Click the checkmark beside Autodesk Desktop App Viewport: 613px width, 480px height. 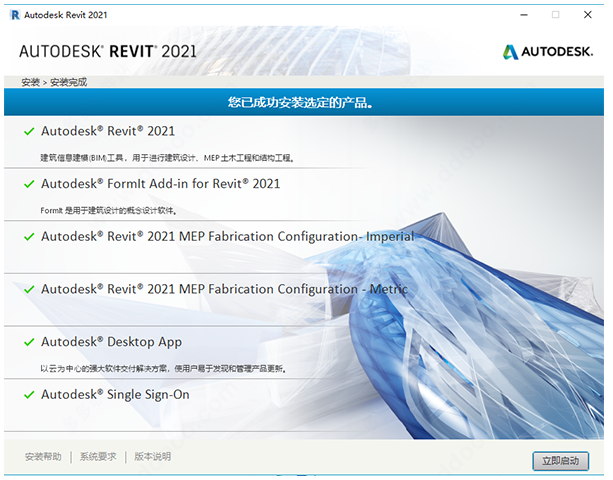pyautogui.click(x=29, y=342)
